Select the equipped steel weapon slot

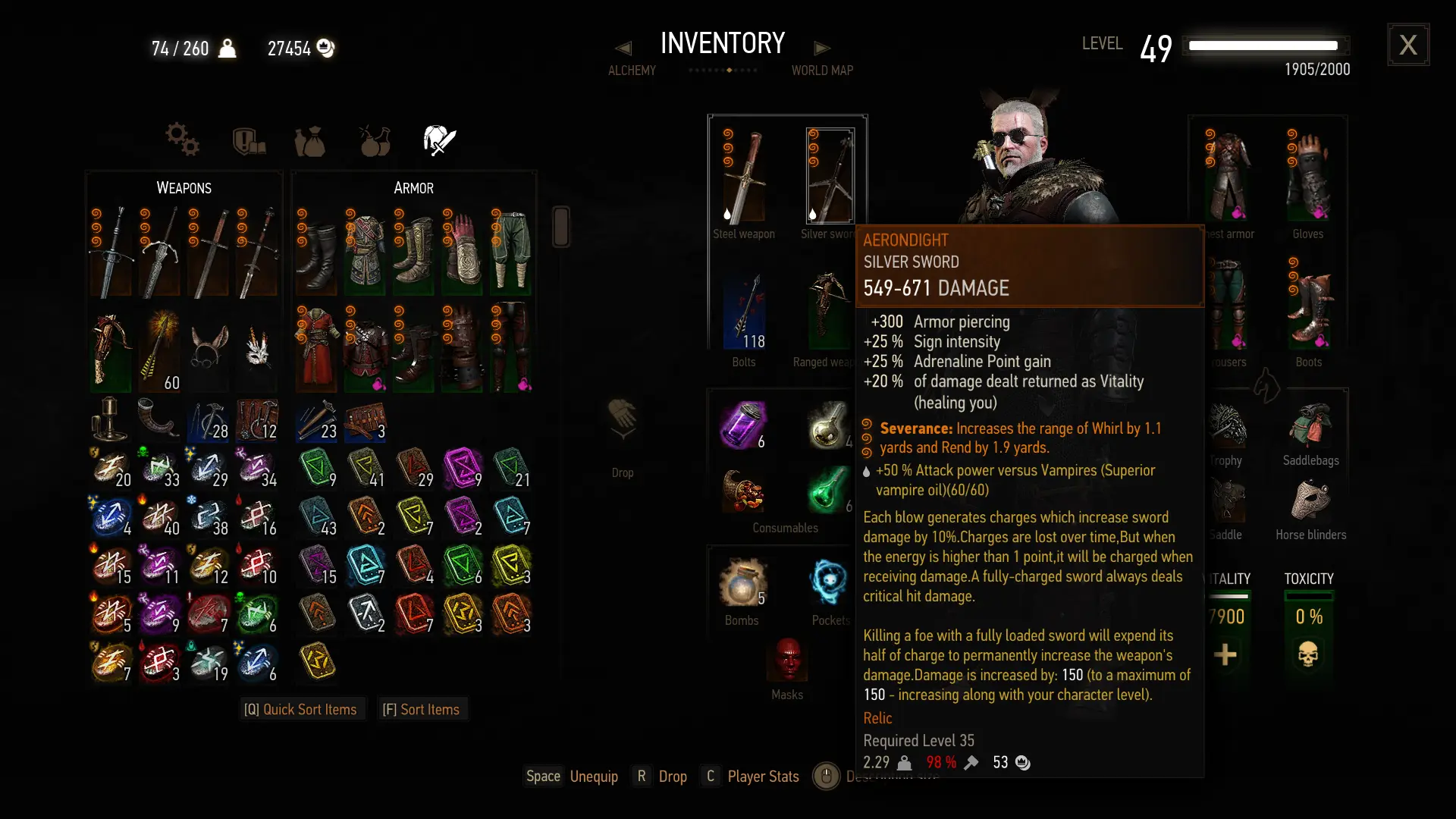point(743,177)
